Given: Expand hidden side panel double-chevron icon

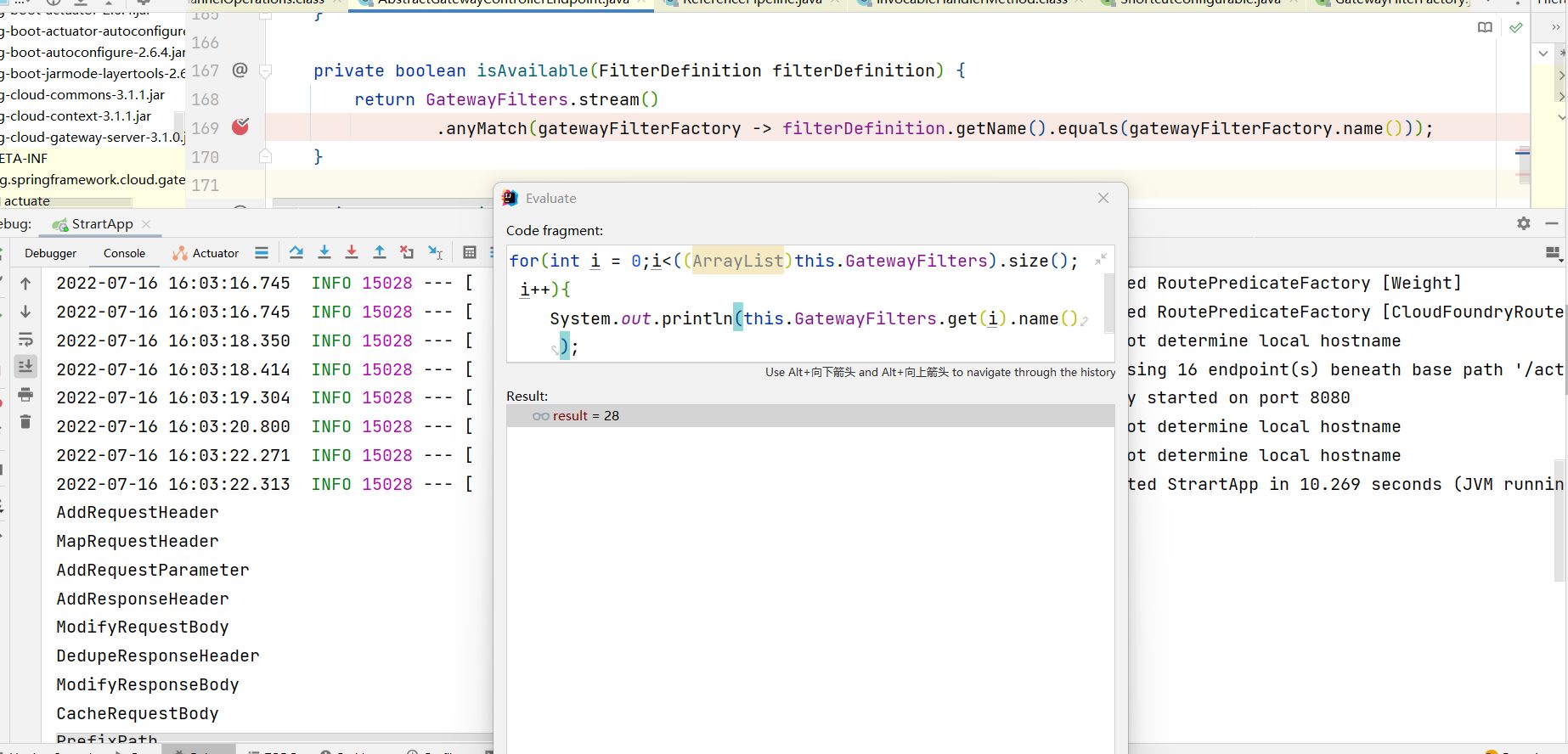Looking at the screenshot, I should pyautogui.click(x=1556, y=28).
